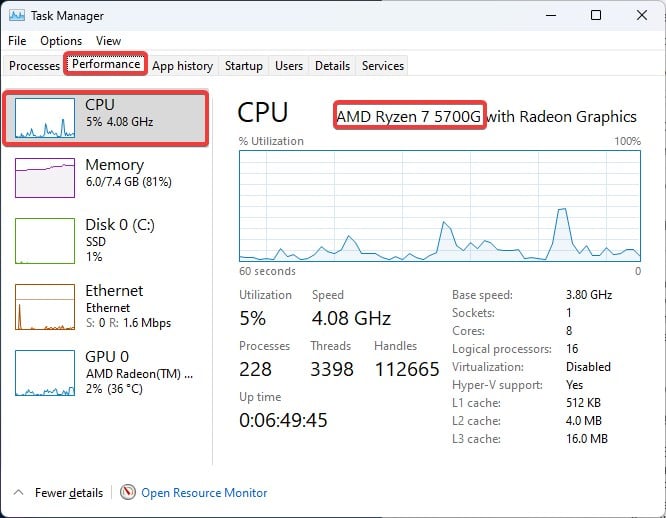Maximize the Task Manager window

pos(596,16)
